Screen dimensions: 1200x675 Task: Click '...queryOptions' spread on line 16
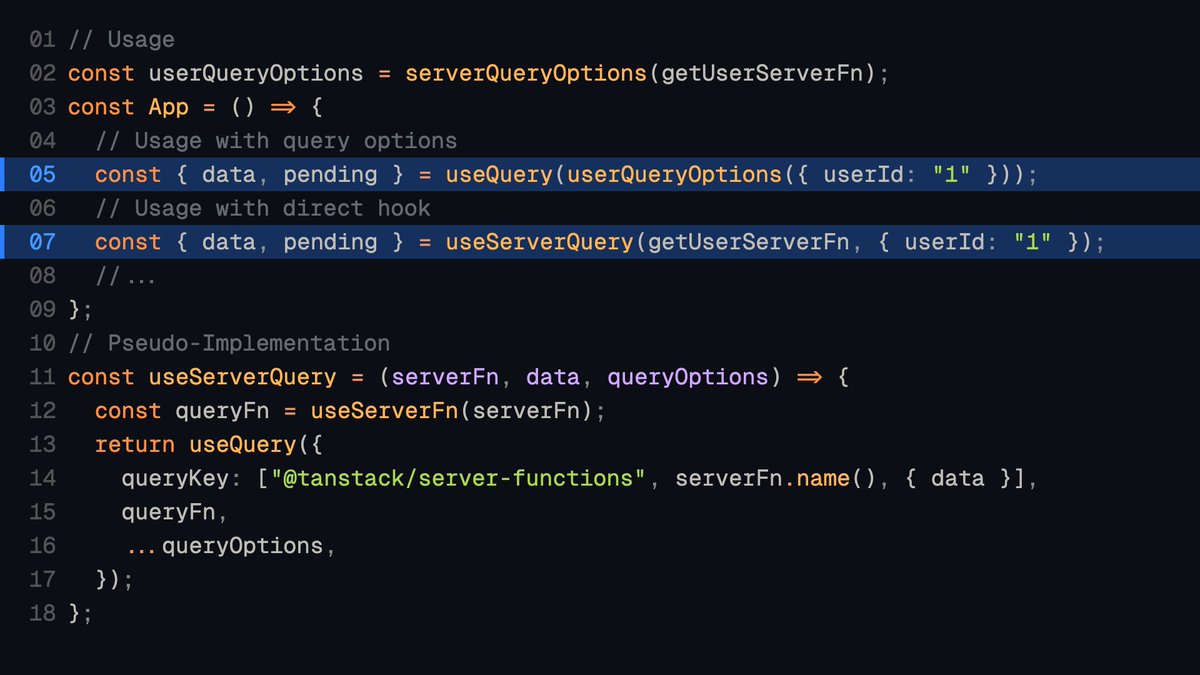[224, 546]
